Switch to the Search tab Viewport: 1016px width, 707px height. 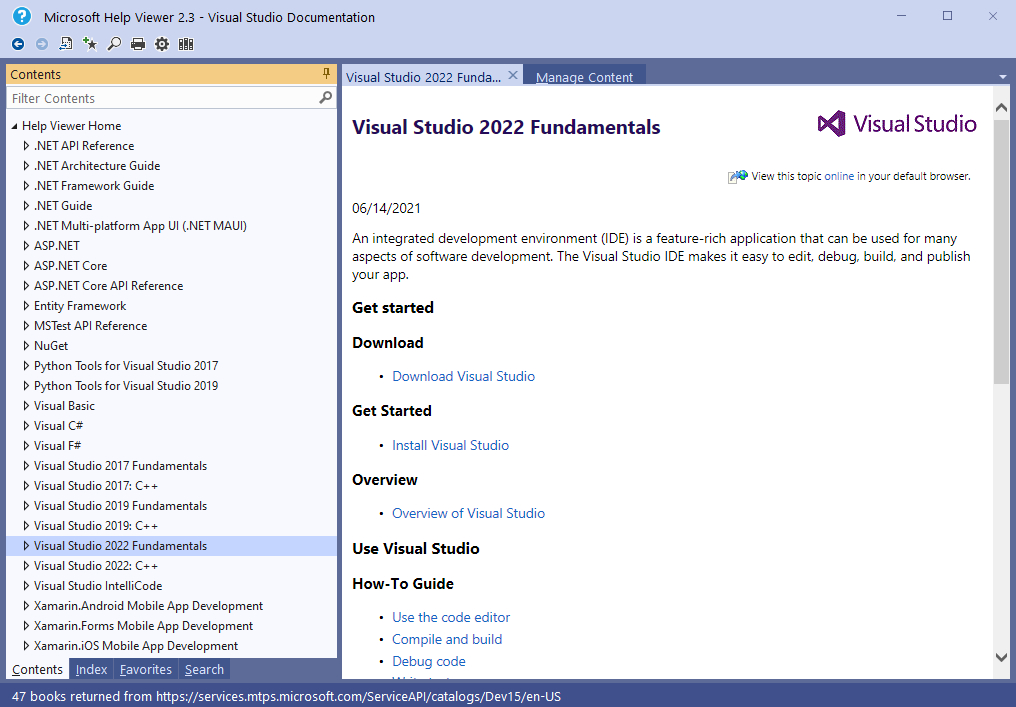coord(204,669)
